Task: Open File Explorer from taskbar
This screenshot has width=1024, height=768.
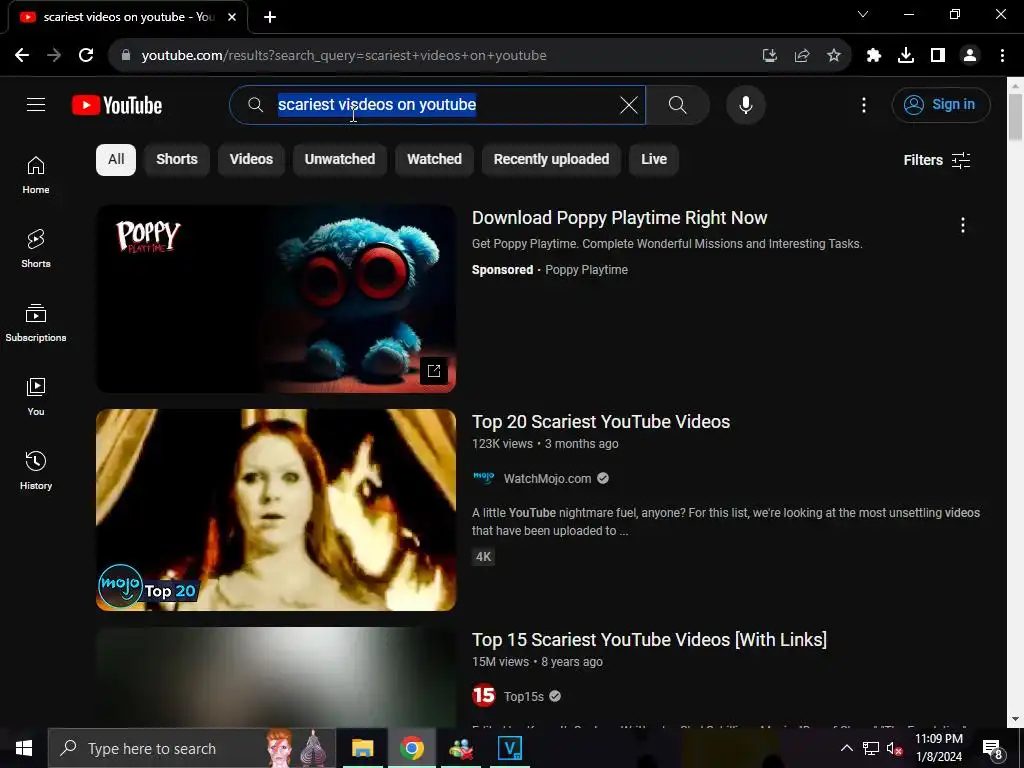Action: (362, 748)
